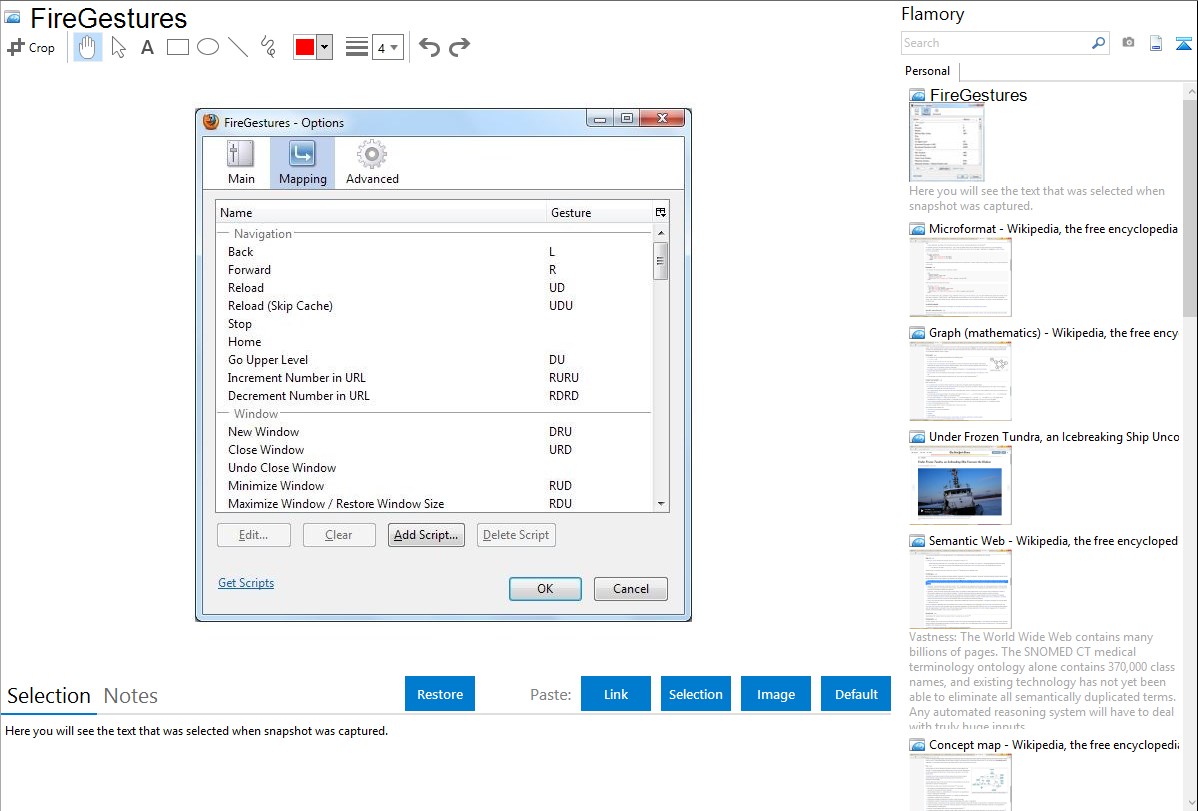This screenshot has width=1198, height=811.
Task: Click Cancel in FireGestures Options
Action: tap(631, 589)
